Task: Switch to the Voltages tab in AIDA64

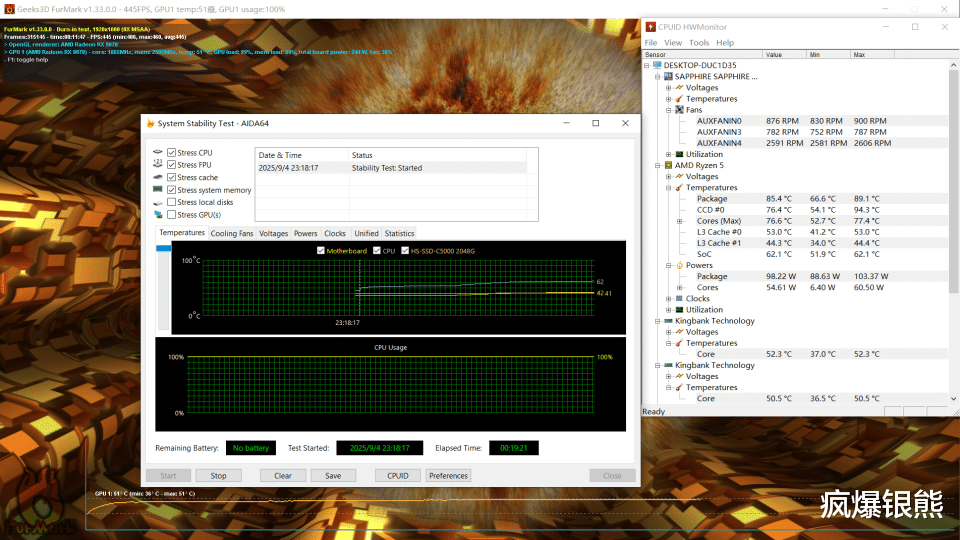Action: tap(273, 233)
